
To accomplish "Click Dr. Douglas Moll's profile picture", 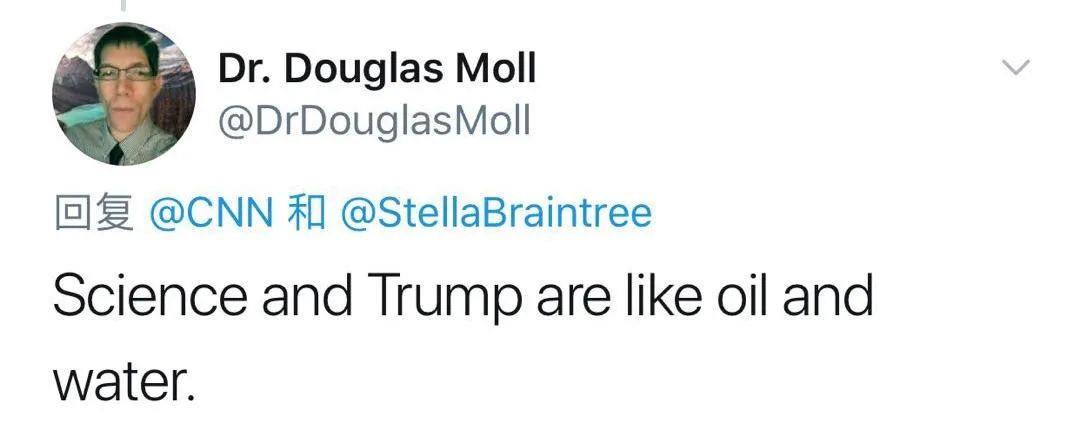I will [x=124, y=93].
